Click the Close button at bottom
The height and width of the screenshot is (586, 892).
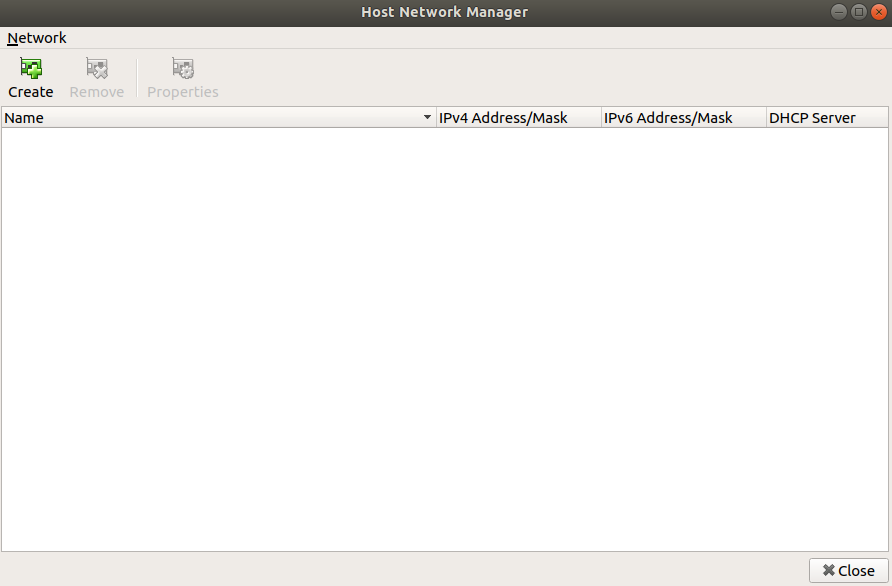849,571
